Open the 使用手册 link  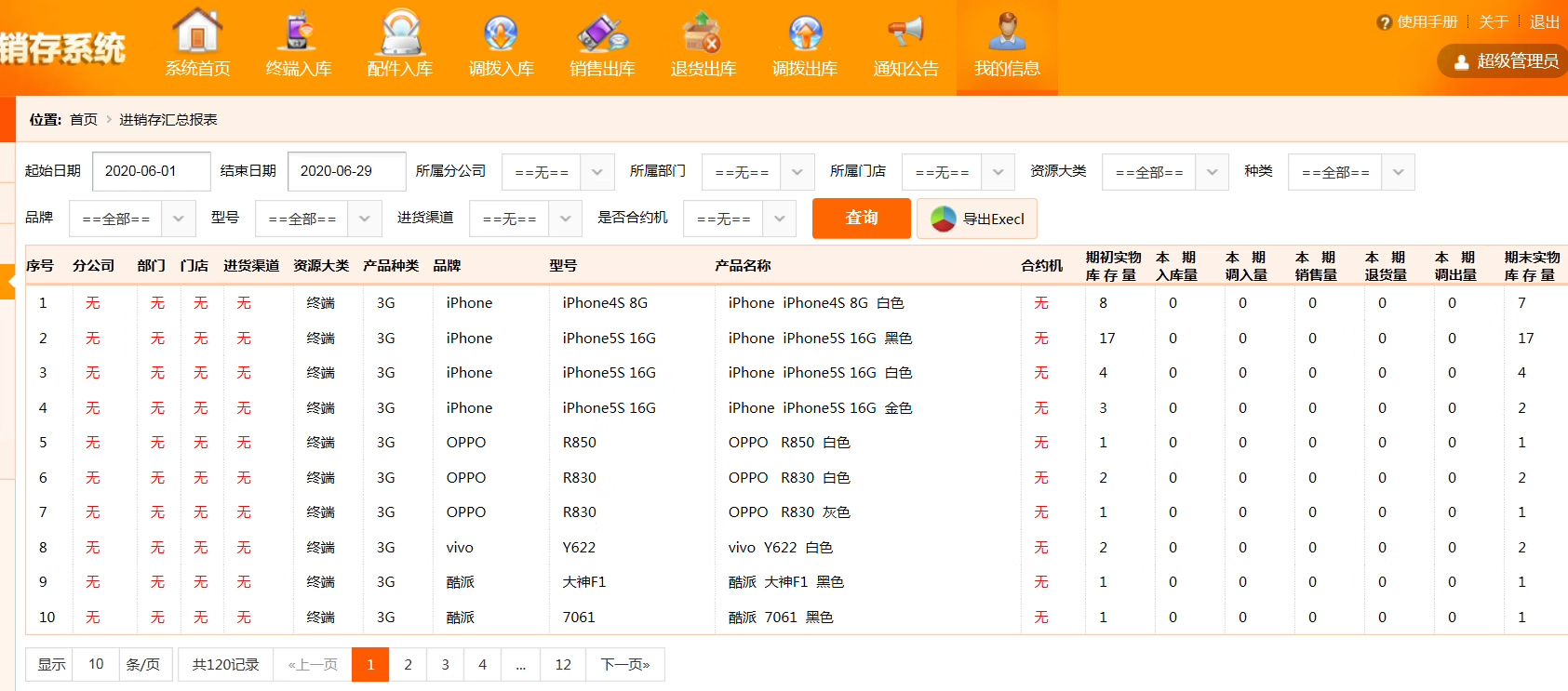pyautogui.click(x=1427, y=22)
